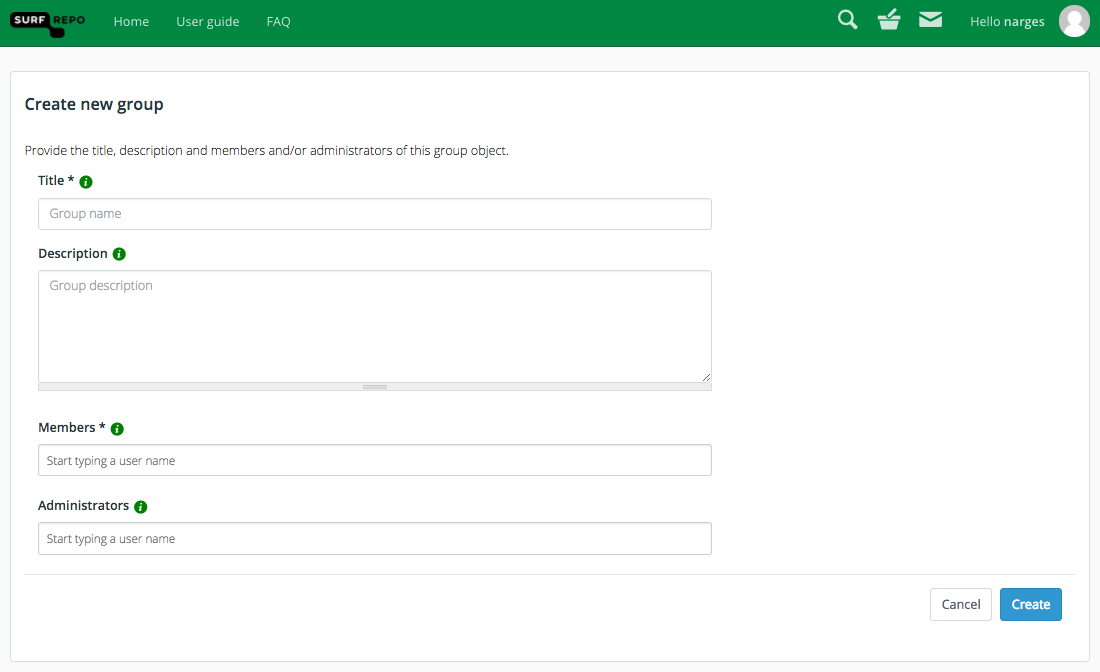The image size is (1100, 672).
Task: Click the Hello narges user menu
Action: [x=1007, y=22]
